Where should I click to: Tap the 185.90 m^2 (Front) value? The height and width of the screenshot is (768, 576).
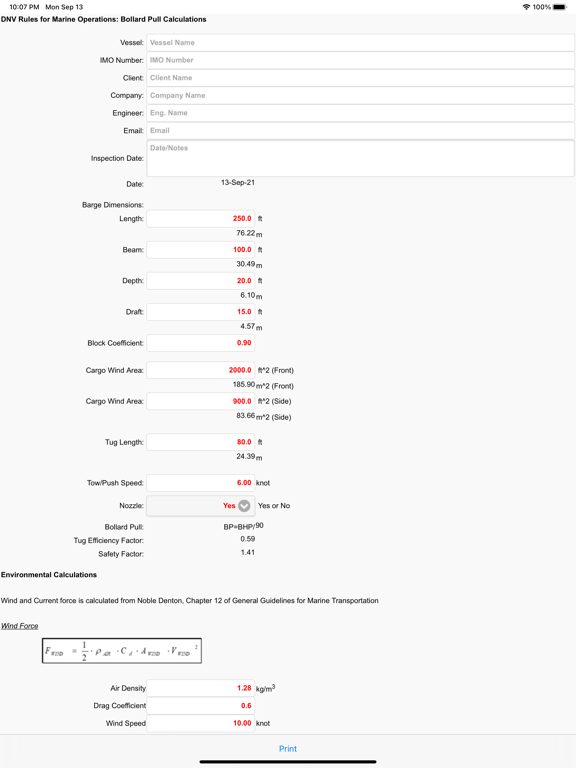click(263, 385)
